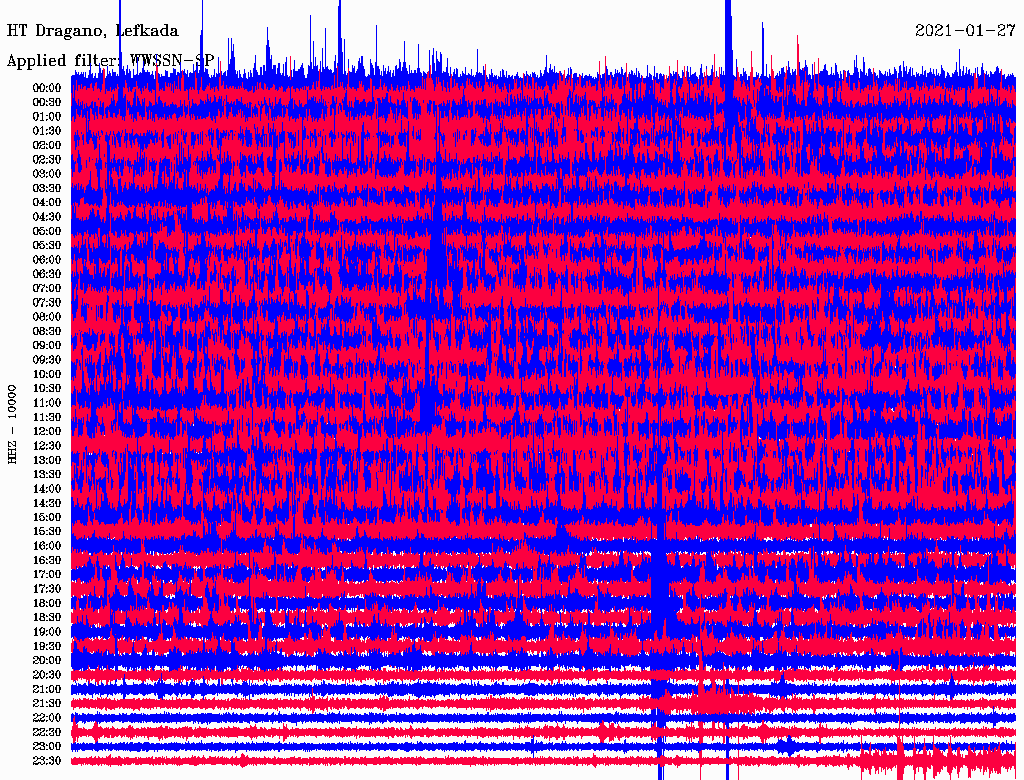Viewport: 1024px width, 780px height.
Task: Click the 'HHZ - 10000' axis label
Action: [12, 424]
